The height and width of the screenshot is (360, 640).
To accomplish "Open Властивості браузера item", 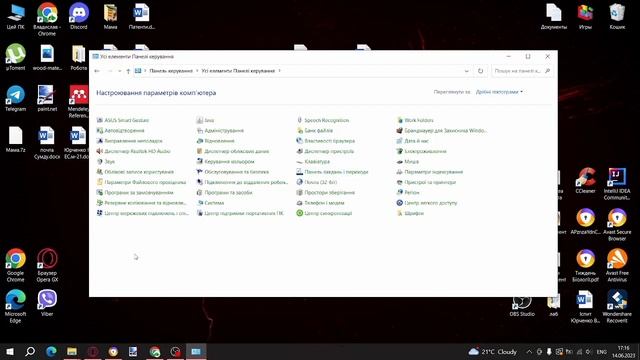I will point(326,141).
